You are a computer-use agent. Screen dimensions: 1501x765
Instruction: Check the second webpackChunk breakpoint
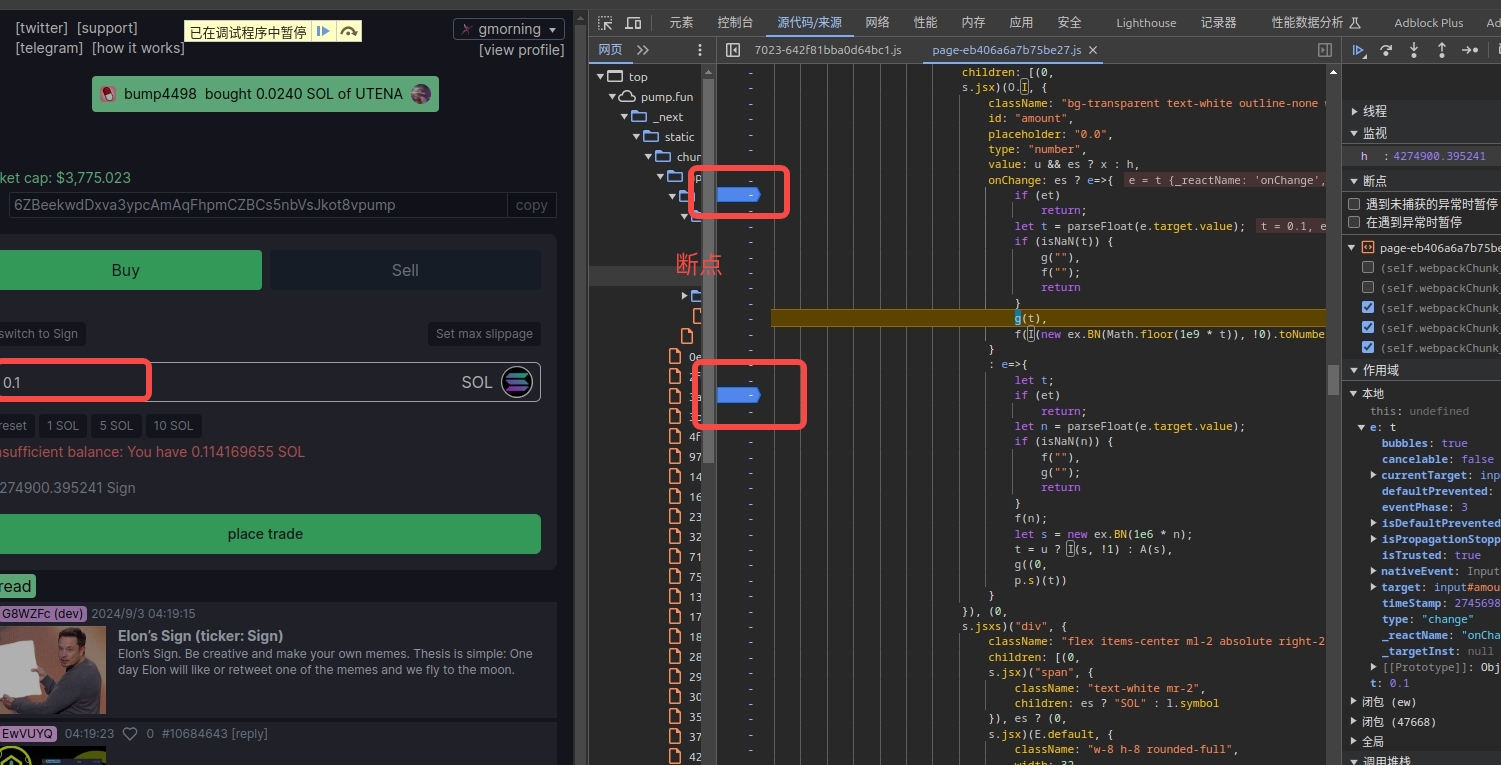pos(1368,288)
